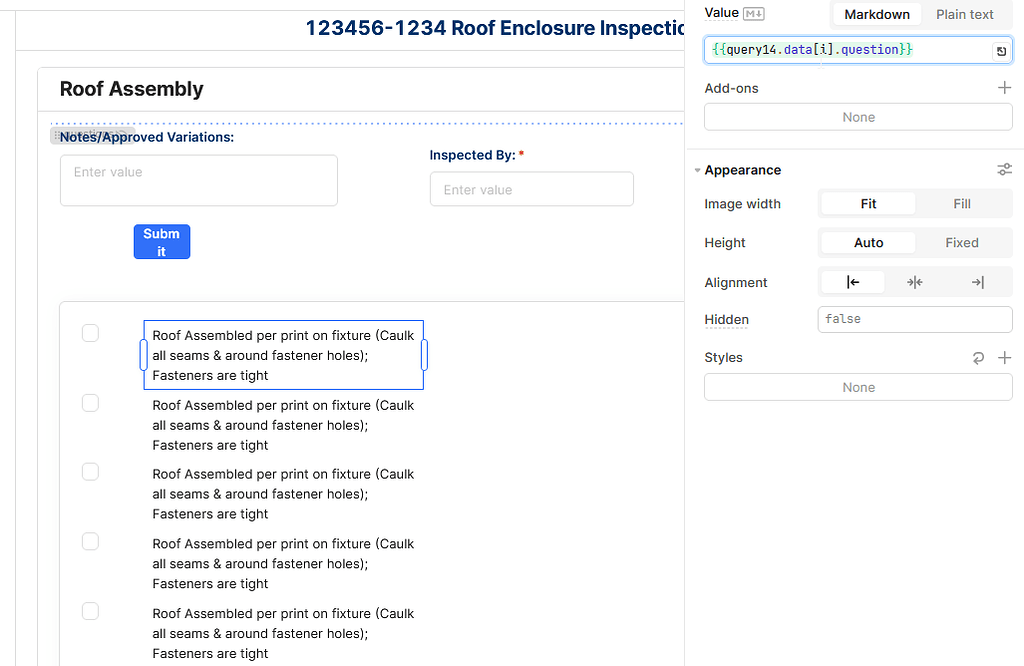Click the Inspected By input field
1024x666 pixels.
531,190
